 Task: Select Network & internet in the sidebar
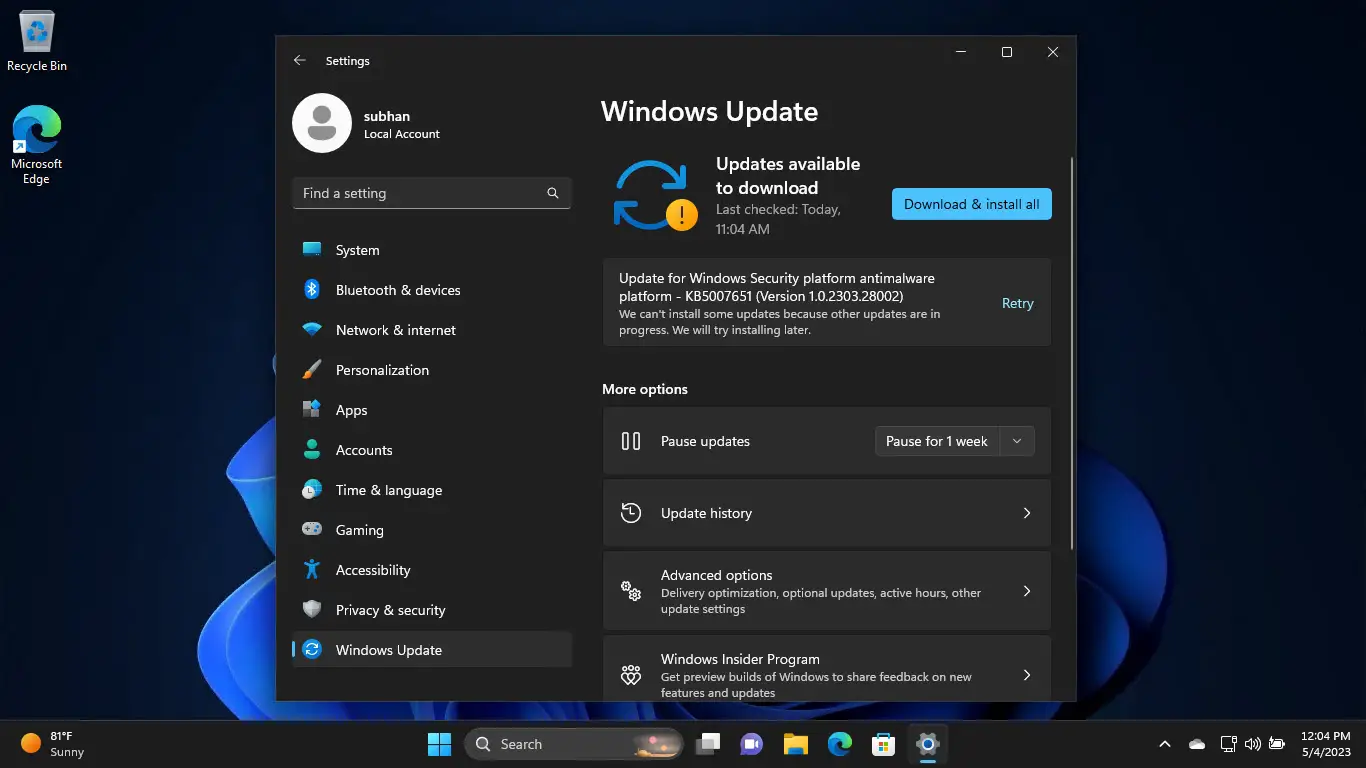[x=432, y=330]
